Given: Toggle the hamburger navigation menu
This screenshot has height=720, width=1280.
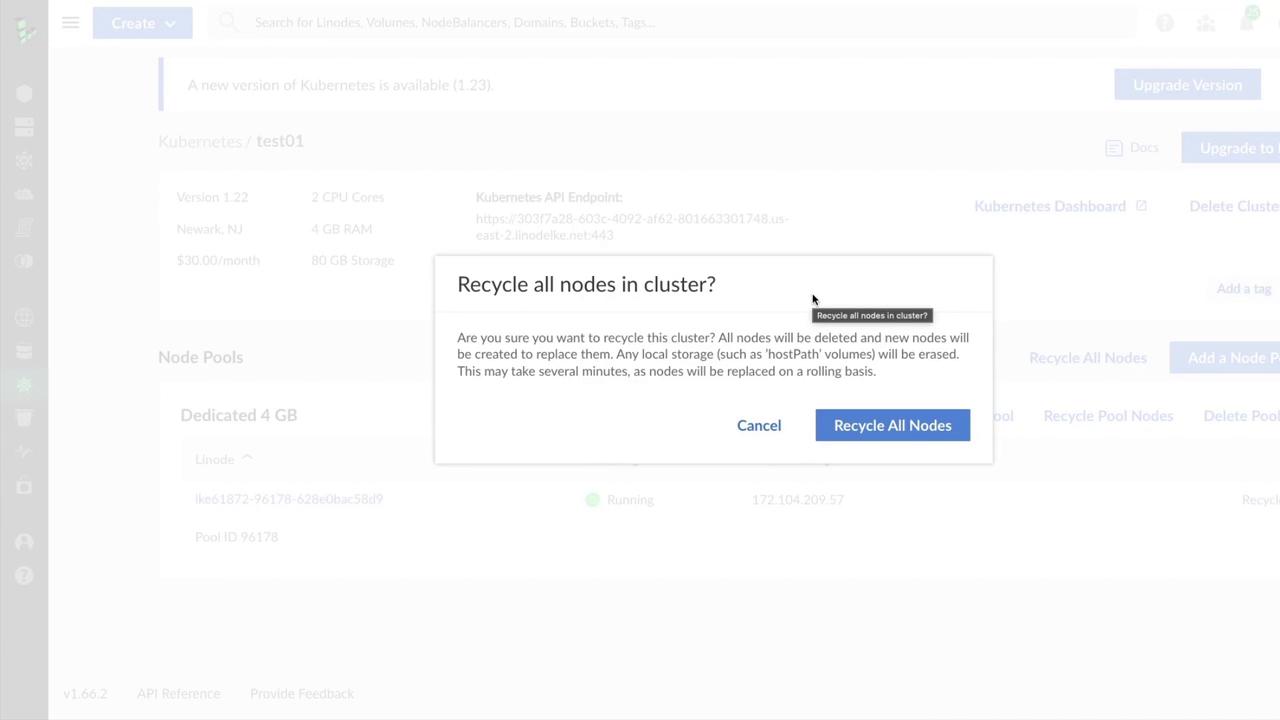Looking at the screenshot, I should [70, 22].
